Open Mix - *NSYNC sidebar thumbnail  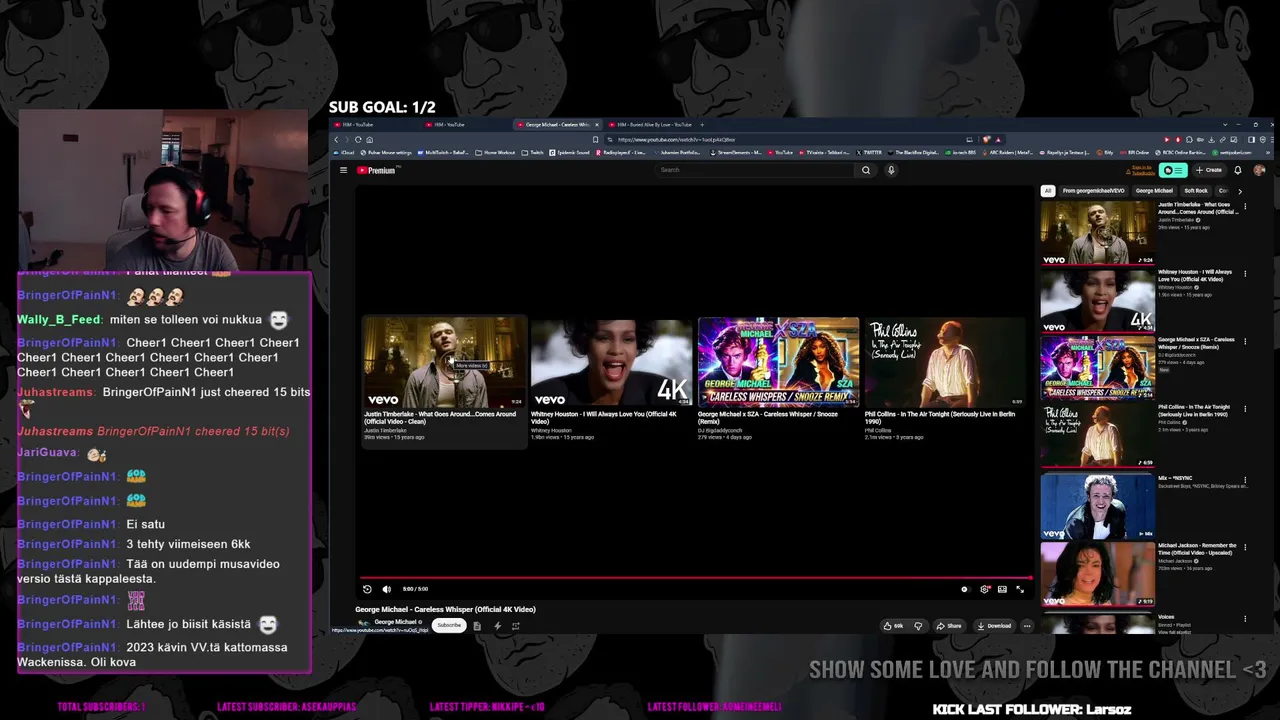pyautogui.click(x=1098, y=507)
